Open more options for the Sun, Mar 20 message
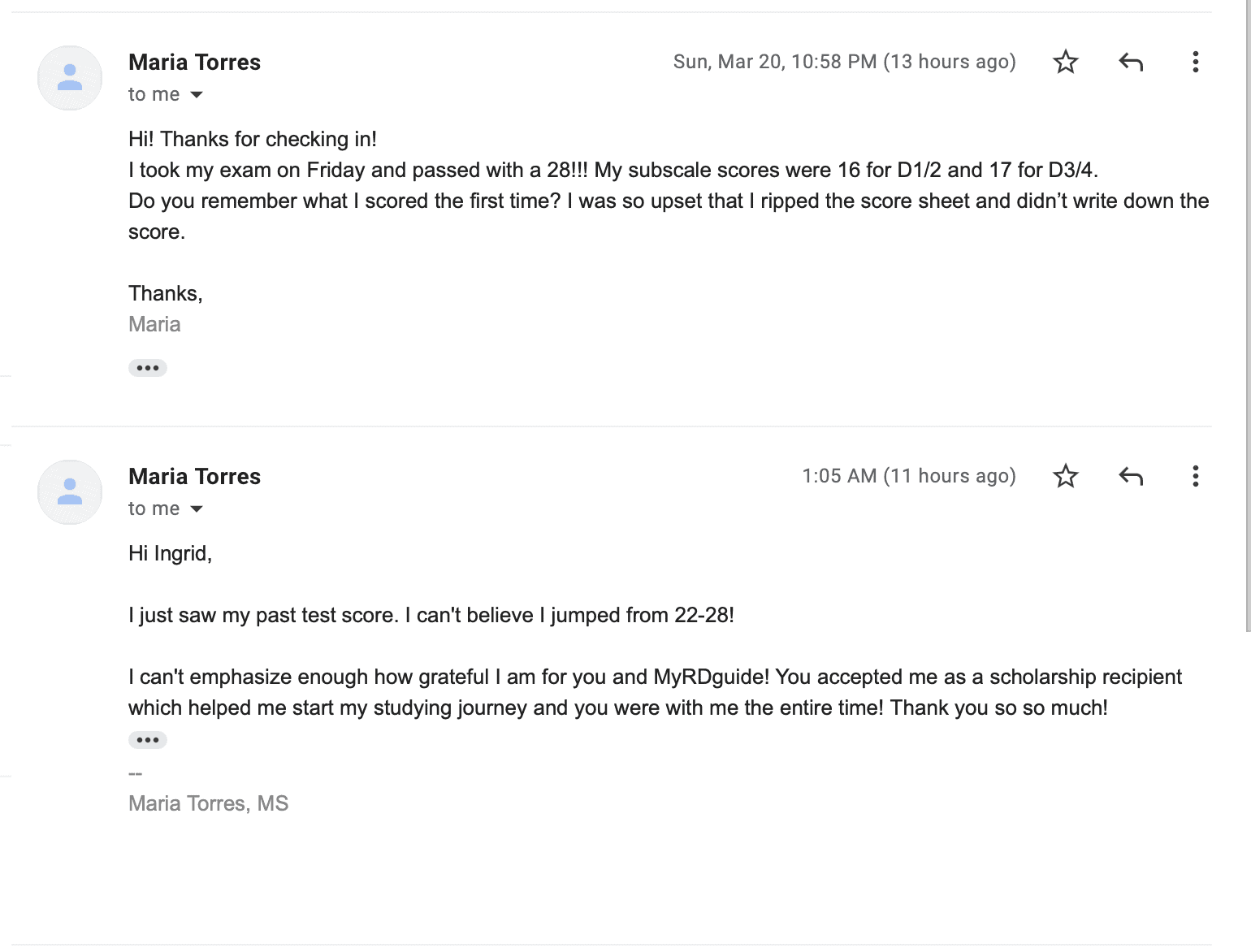Image resolution: width=1251 pixels, height=952 pixels. pyautogui.click(x=1195, y=62)
